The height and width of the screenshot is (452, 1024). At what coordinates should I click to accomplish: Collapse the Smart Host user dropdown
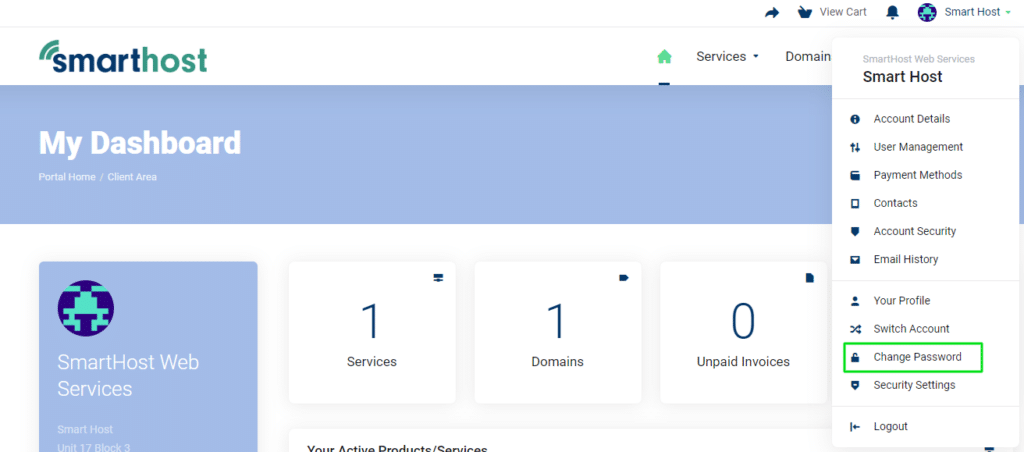tap(978, 12)
